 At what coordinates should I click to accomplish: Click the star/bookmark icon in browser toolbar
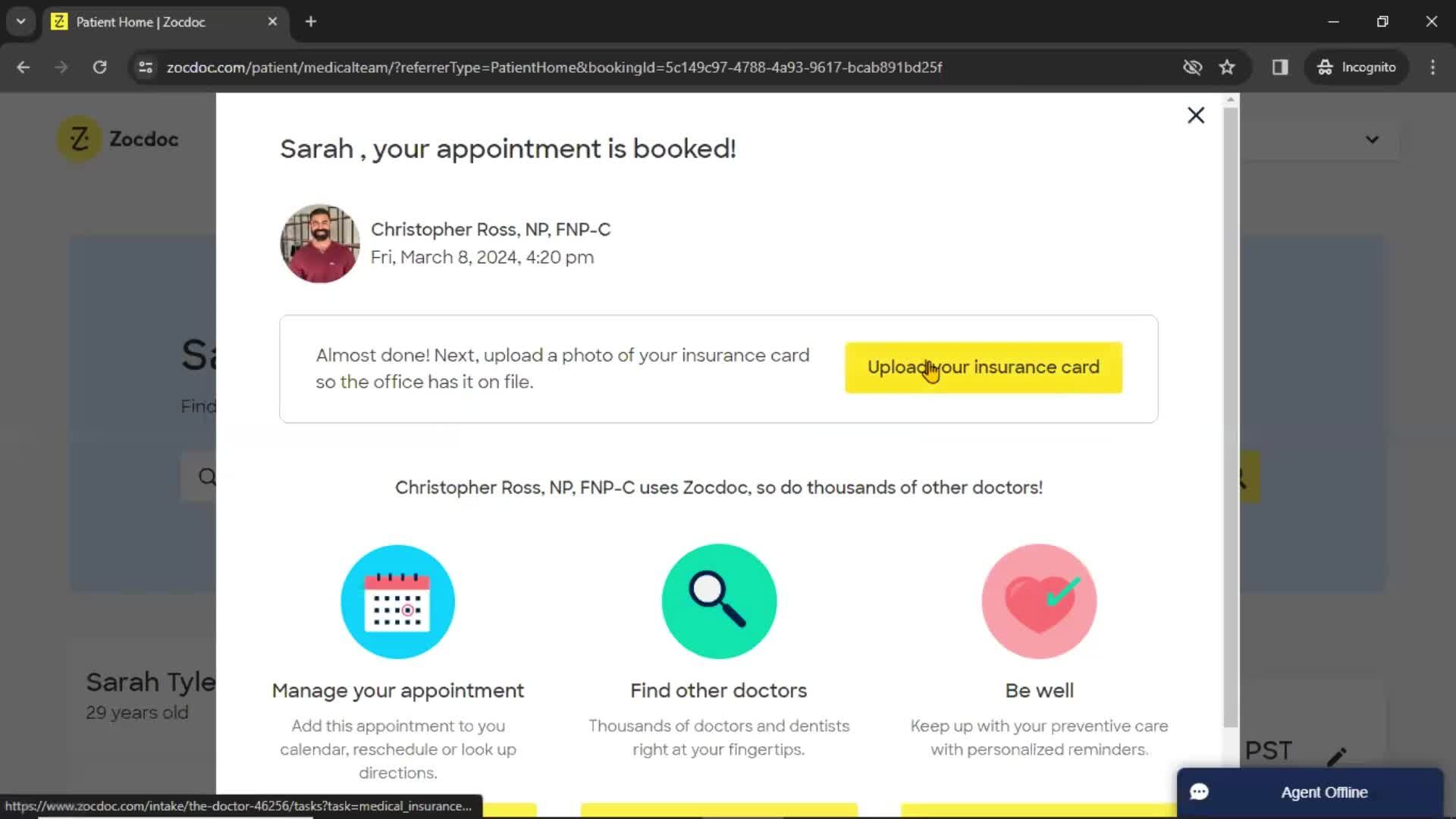pos(1227,67)
